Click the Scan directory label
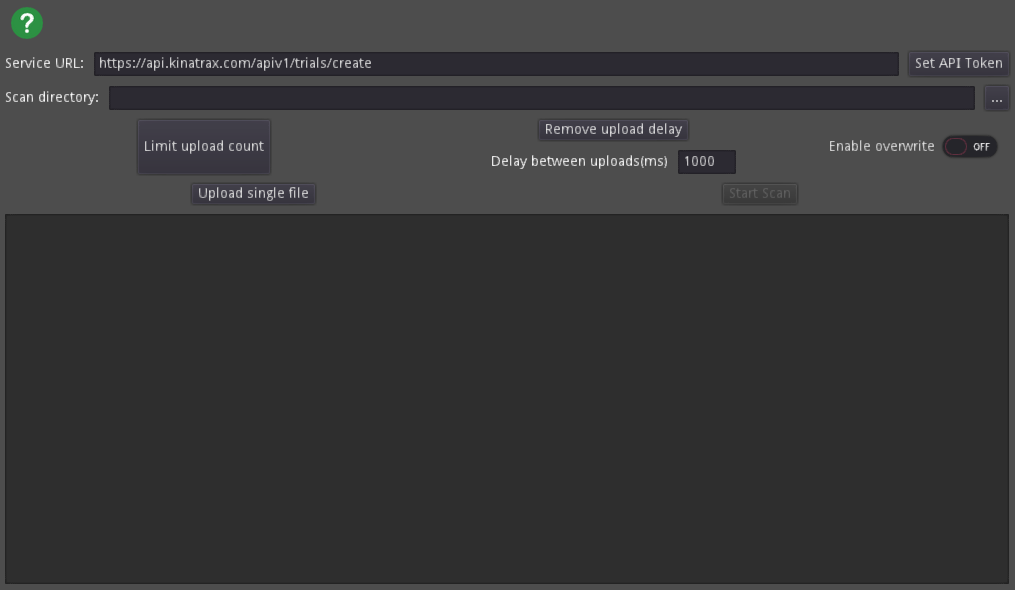The image size is (1015, 590). [52, 98]
